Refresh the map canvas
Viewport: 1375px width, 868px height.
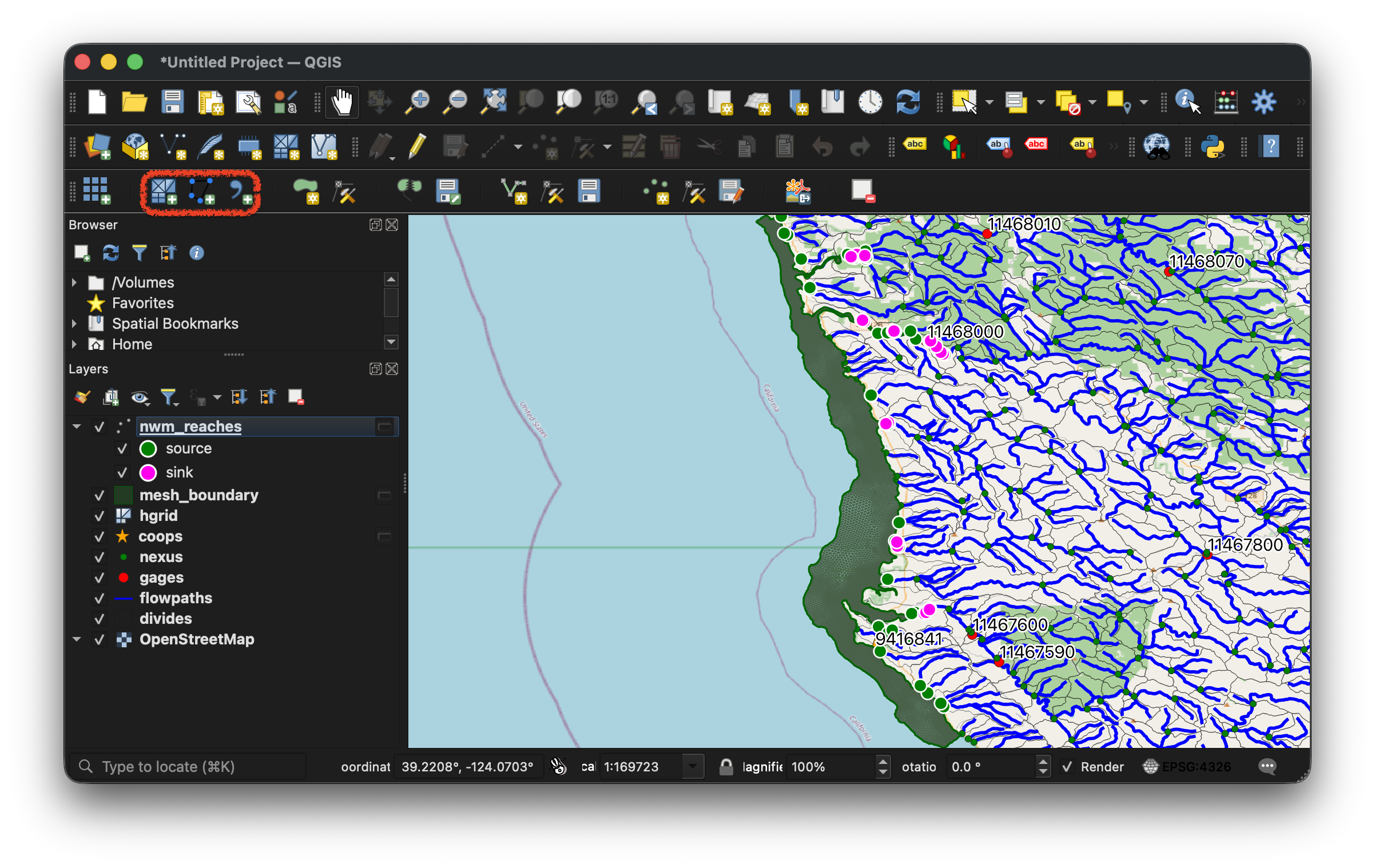click(x=908, y=102)
